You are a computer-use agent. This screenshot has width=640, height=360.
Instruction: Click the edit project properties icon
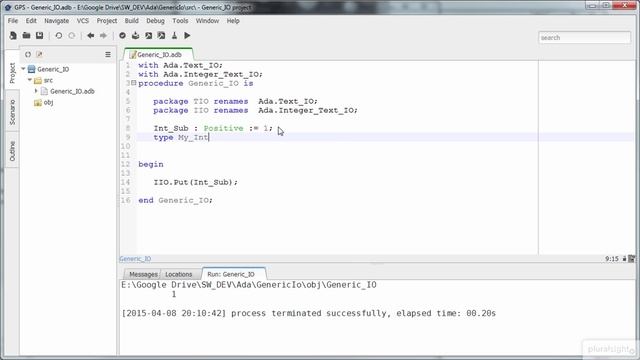39,54
